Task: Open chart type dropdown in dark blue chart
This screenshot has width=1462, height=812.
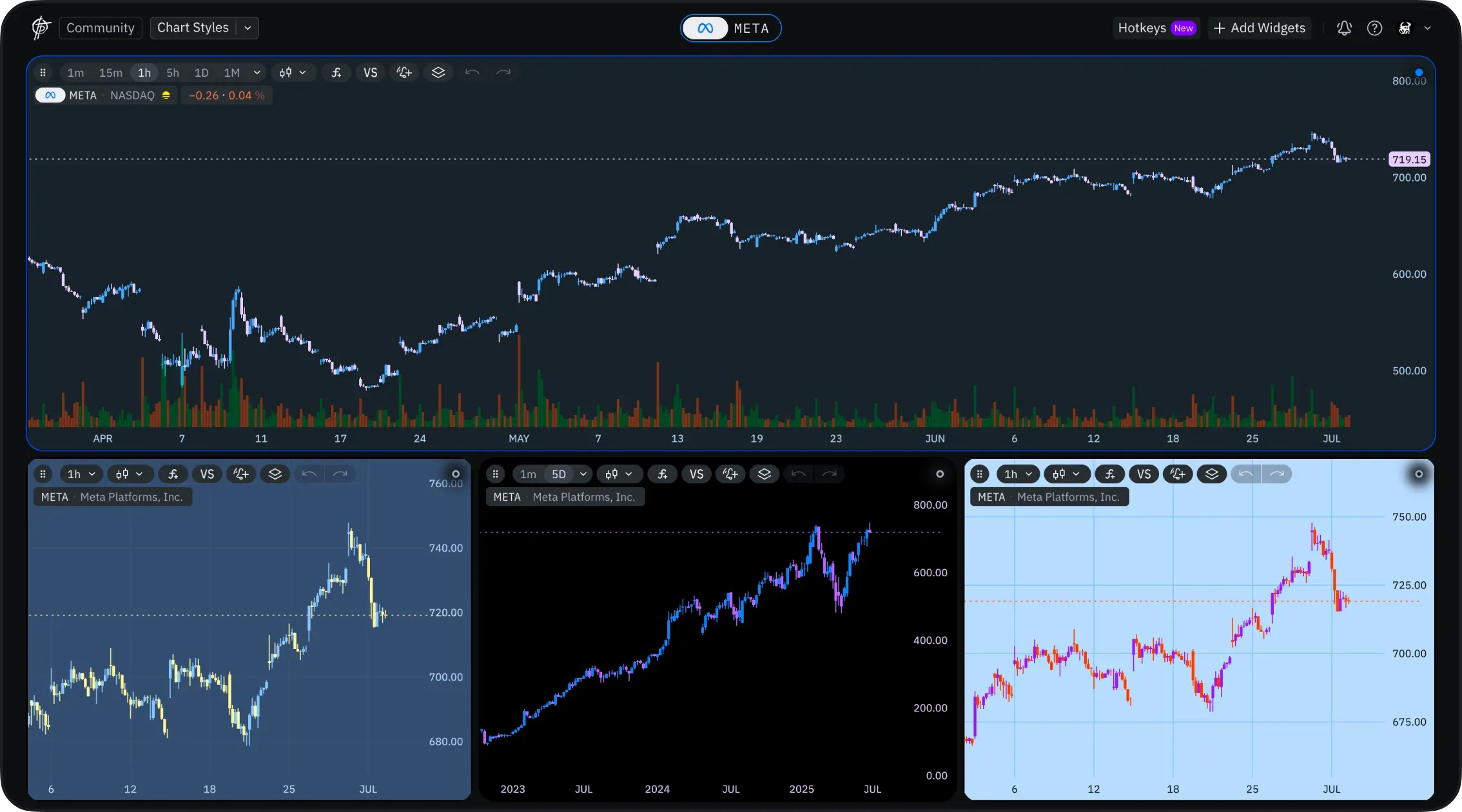Action: pyautogui.click(x=130, y=474)
